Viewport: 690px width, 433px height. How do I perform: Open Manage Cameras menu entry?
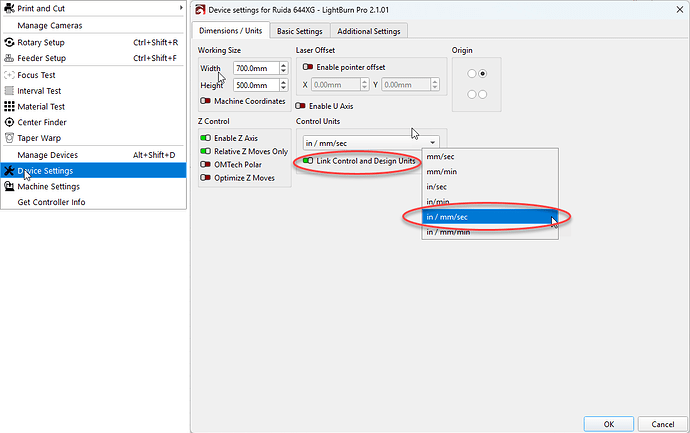[x=93, y=26]
